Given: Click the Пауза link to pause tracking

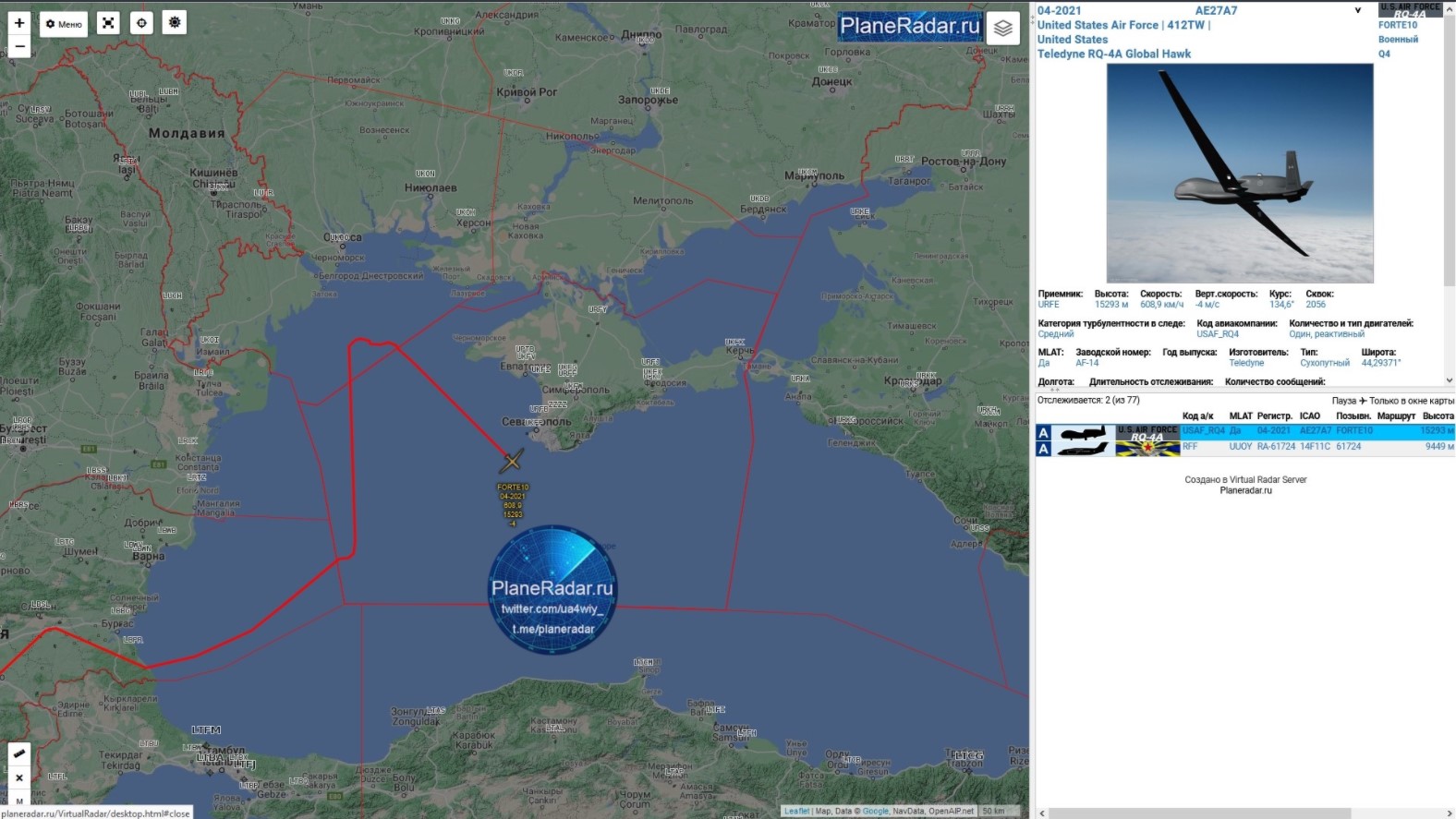Looking at the screenshot, I should click(x=1343, y=401).
